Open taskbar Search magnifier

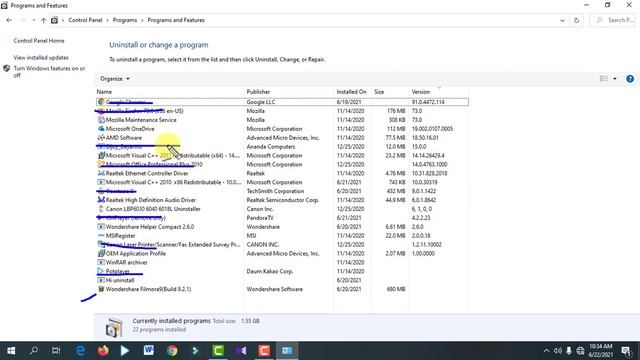[x=34, y=351]
